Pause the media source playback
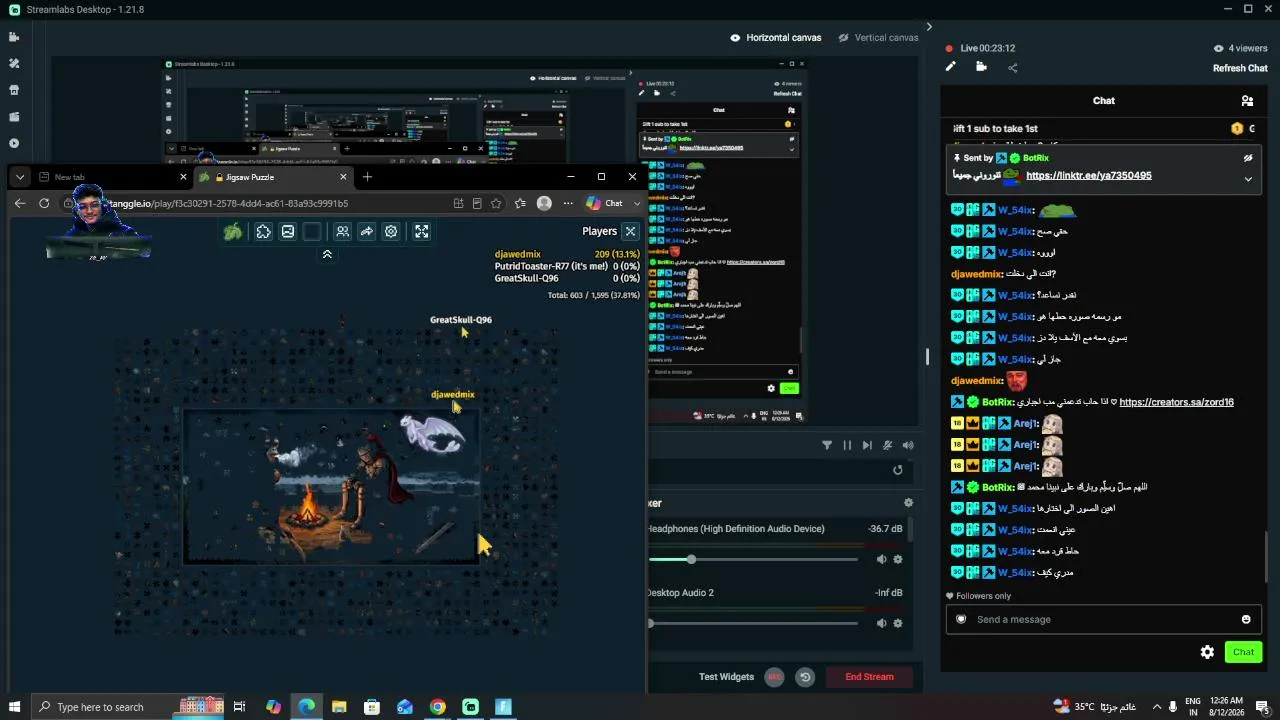 847,445
